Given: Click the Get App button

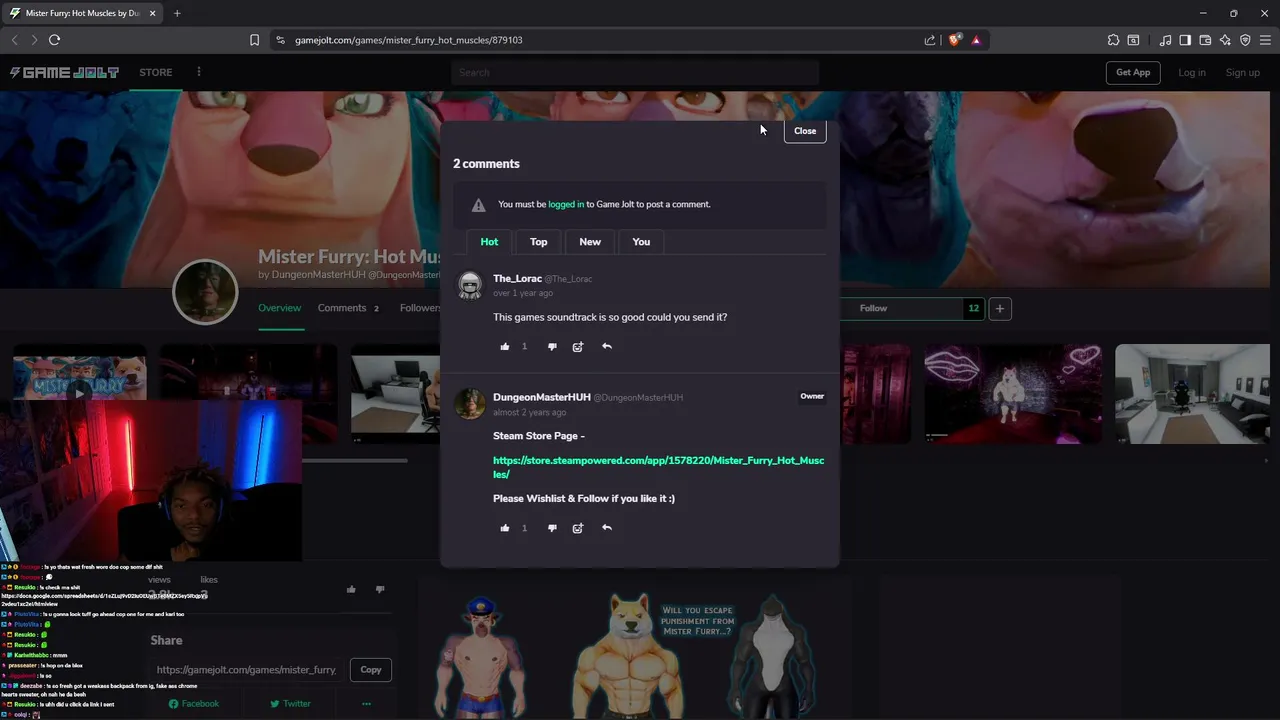Looking at the screenshot, I should pos(1133,72).
